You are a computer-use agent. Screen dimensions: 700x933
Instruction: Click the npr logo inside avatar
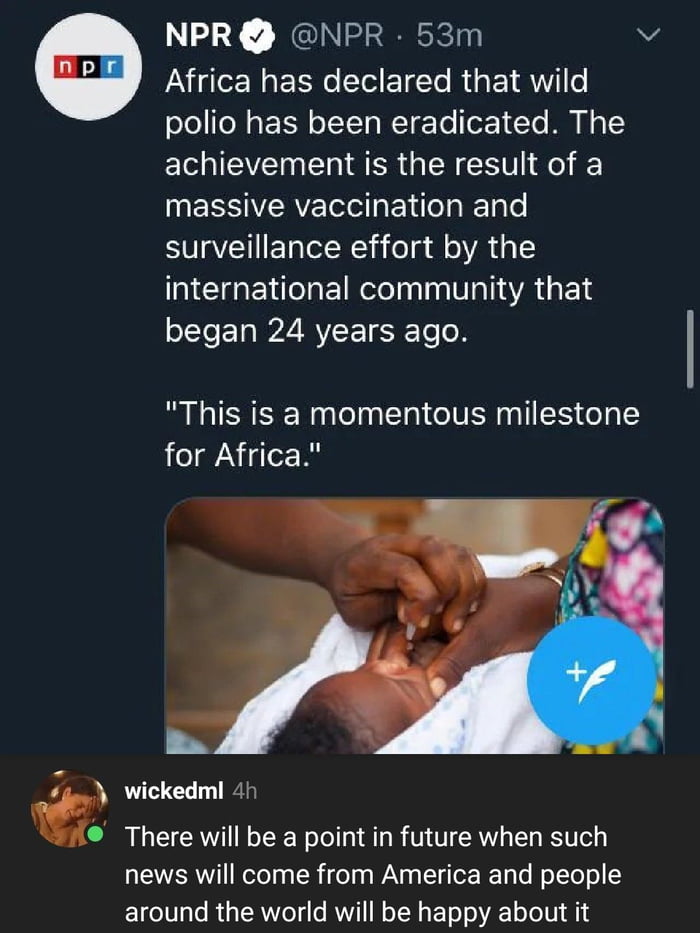point(88,67)
